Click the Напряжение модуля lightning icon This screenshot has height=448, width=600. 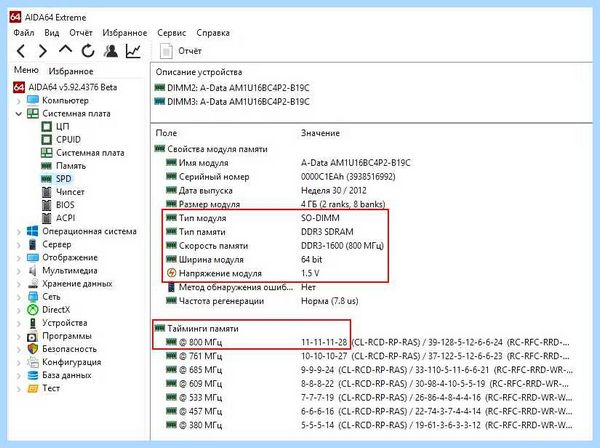[171, 273]
